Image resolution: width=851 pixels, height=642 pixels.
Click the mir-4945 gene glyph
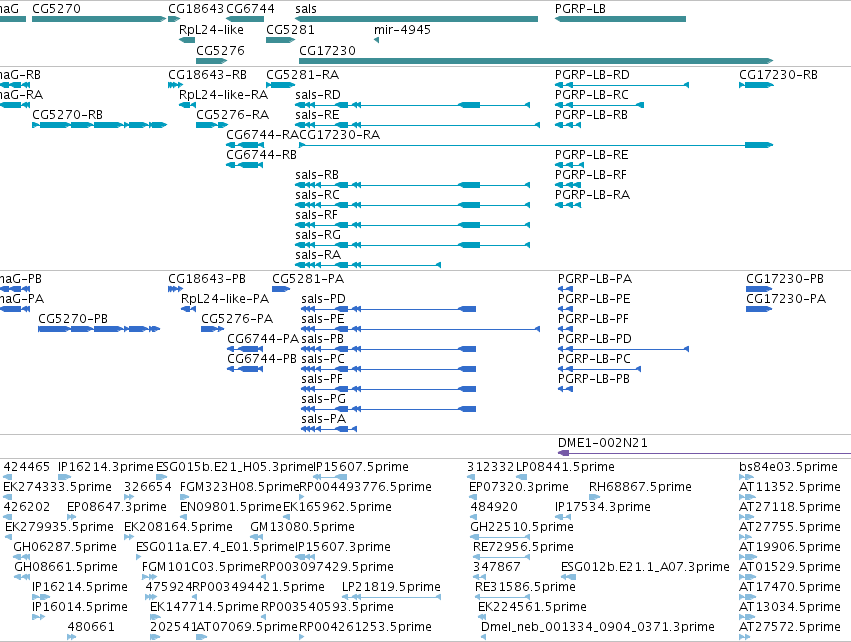pos(376,40)
